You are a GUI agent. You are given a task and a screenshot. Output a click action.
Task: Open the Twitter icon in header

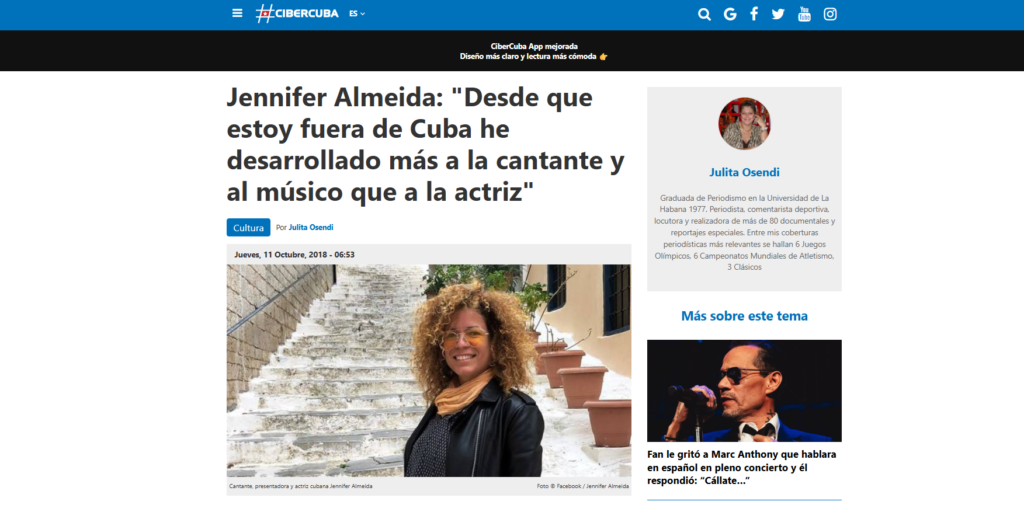point(778,14)
